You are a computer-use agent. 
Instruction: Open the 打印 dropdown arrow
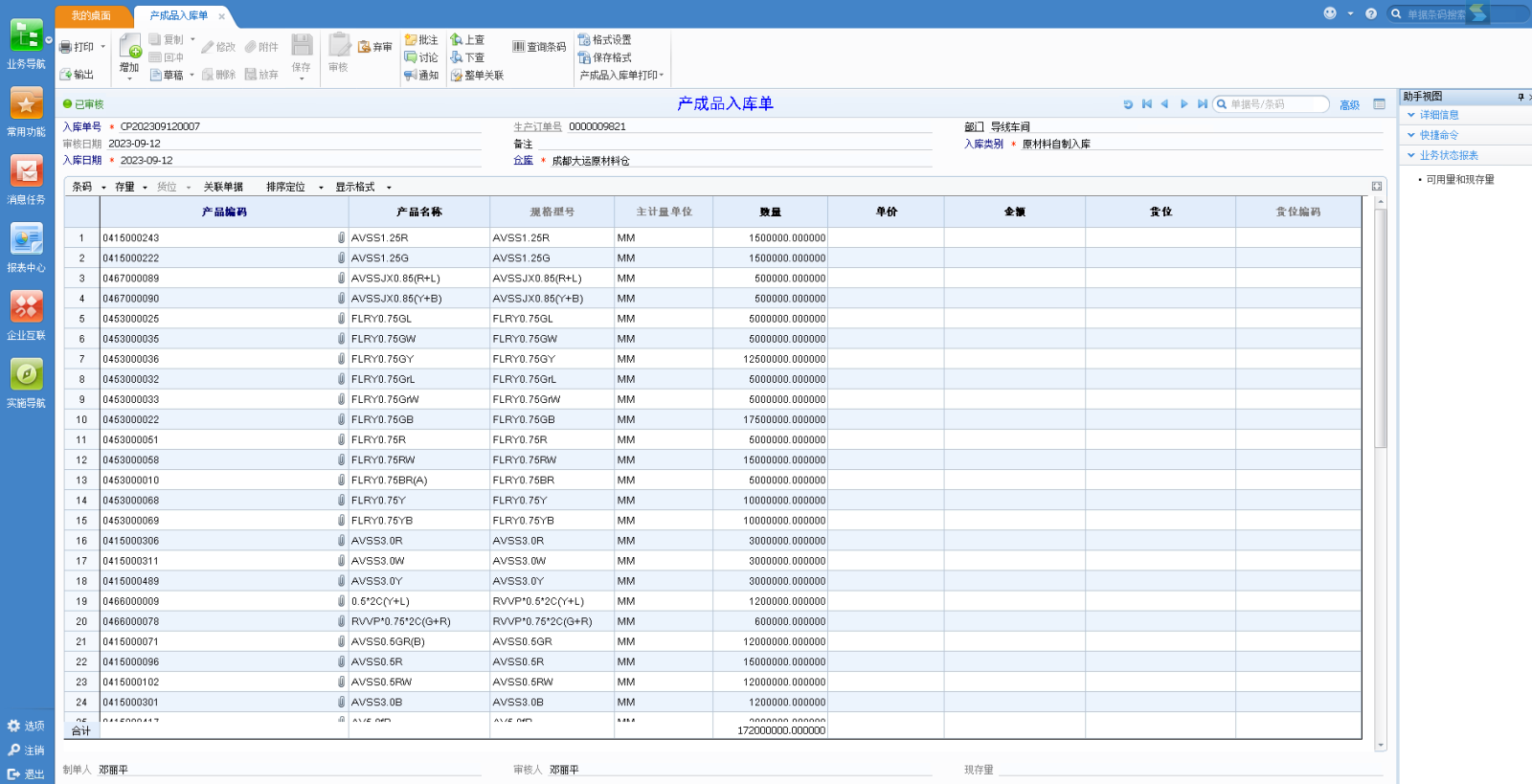click(102, 47)
